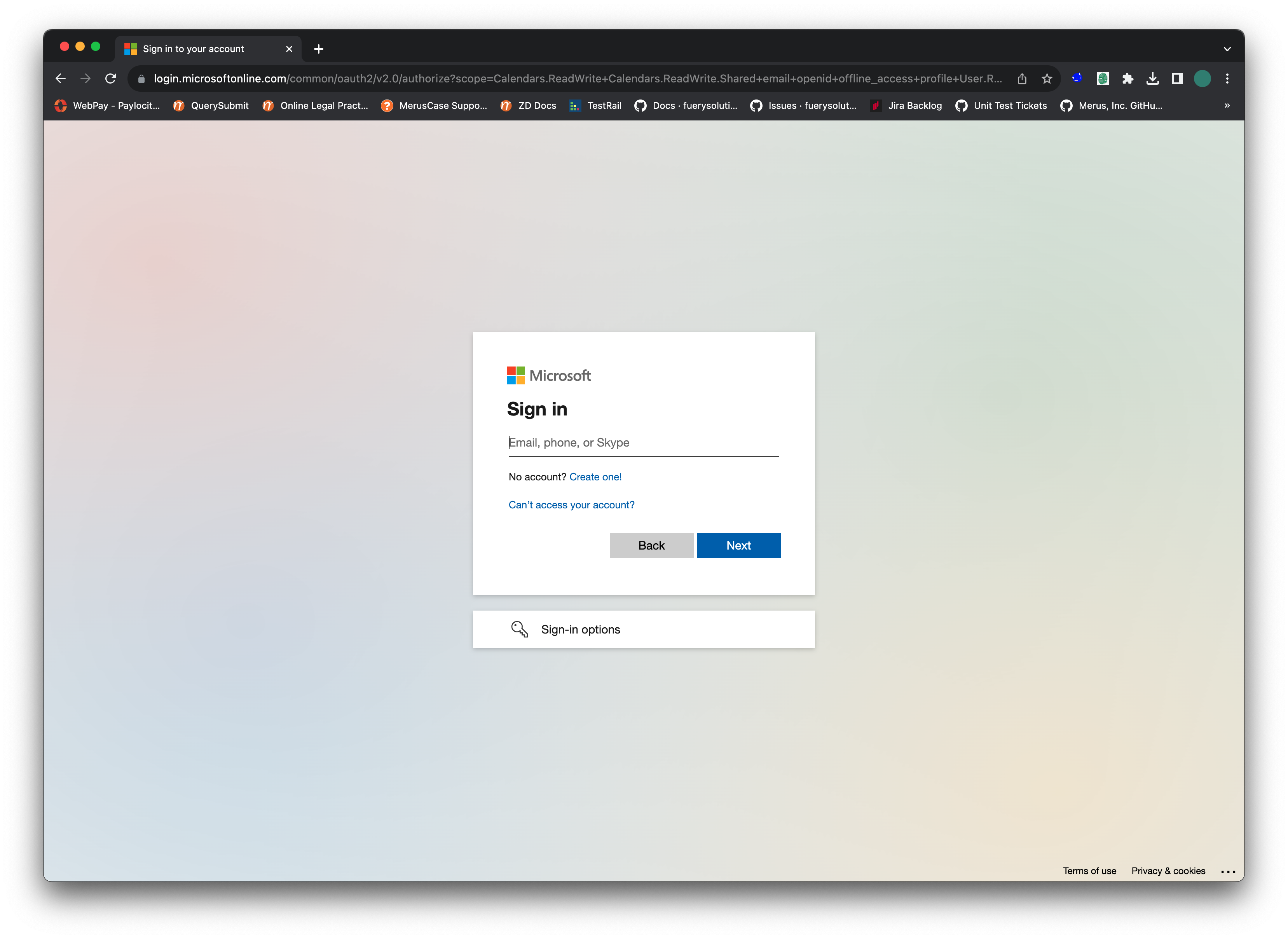This screenshot has width=1288, height=939.
Task: Open the Merus, Inc. GitHub bookmark
Action: pyautogui.click(x=1111, y=106)
